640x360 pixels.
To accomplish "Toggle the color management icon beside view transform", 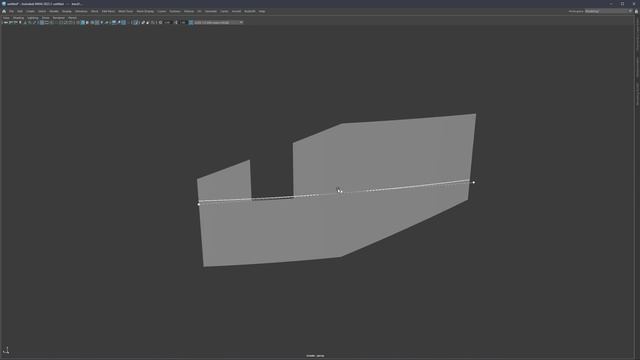I will (191, 22).
